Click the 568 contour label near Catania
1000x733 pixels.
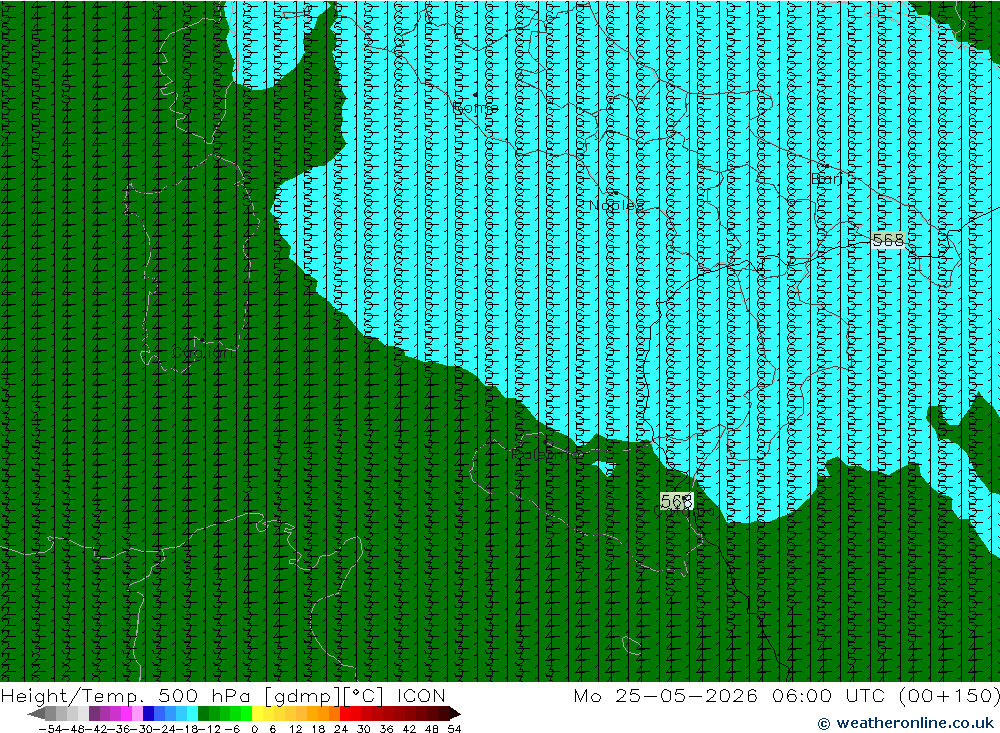click(x=676, y=501)
